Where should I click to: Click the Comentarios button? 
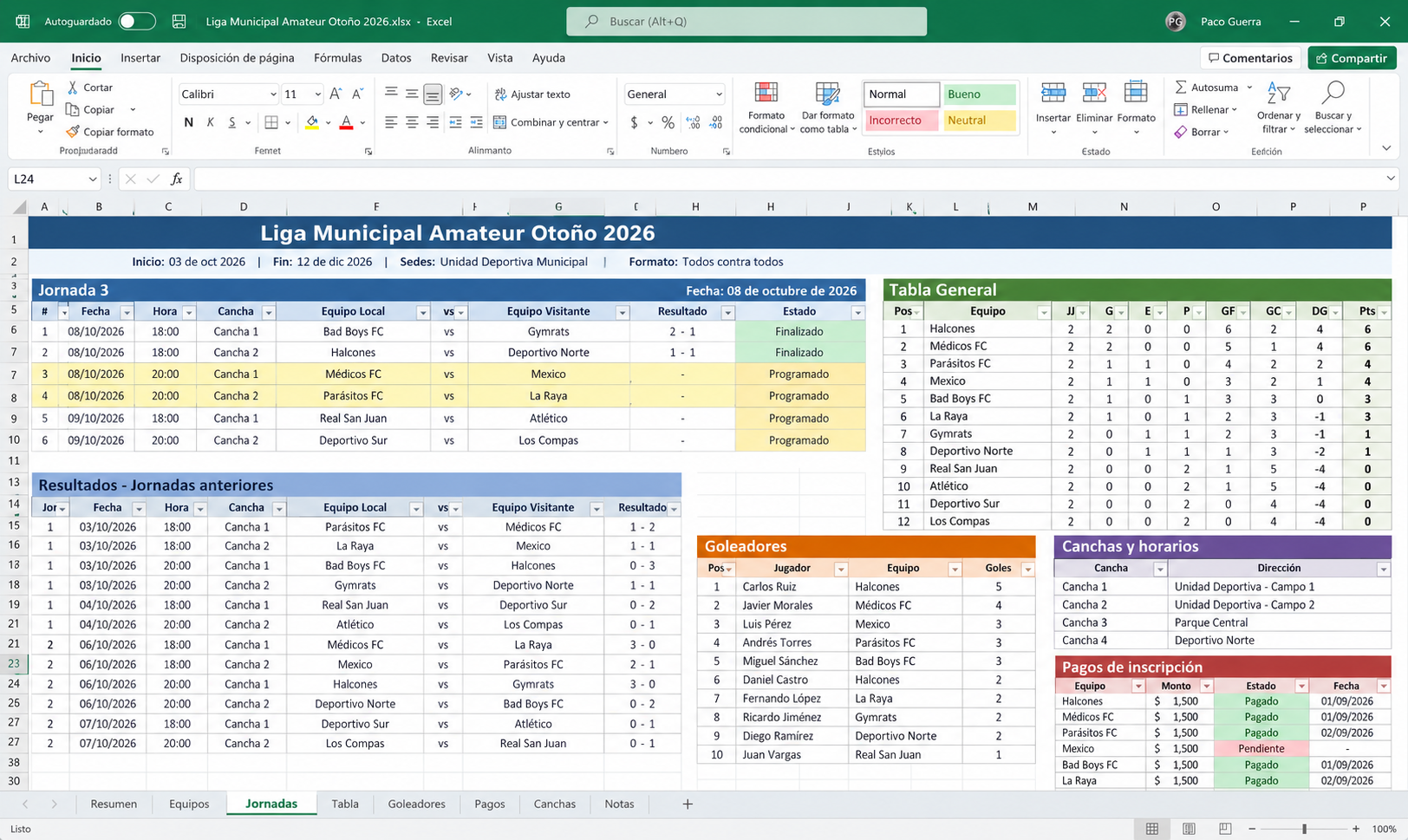(1249, 58)
